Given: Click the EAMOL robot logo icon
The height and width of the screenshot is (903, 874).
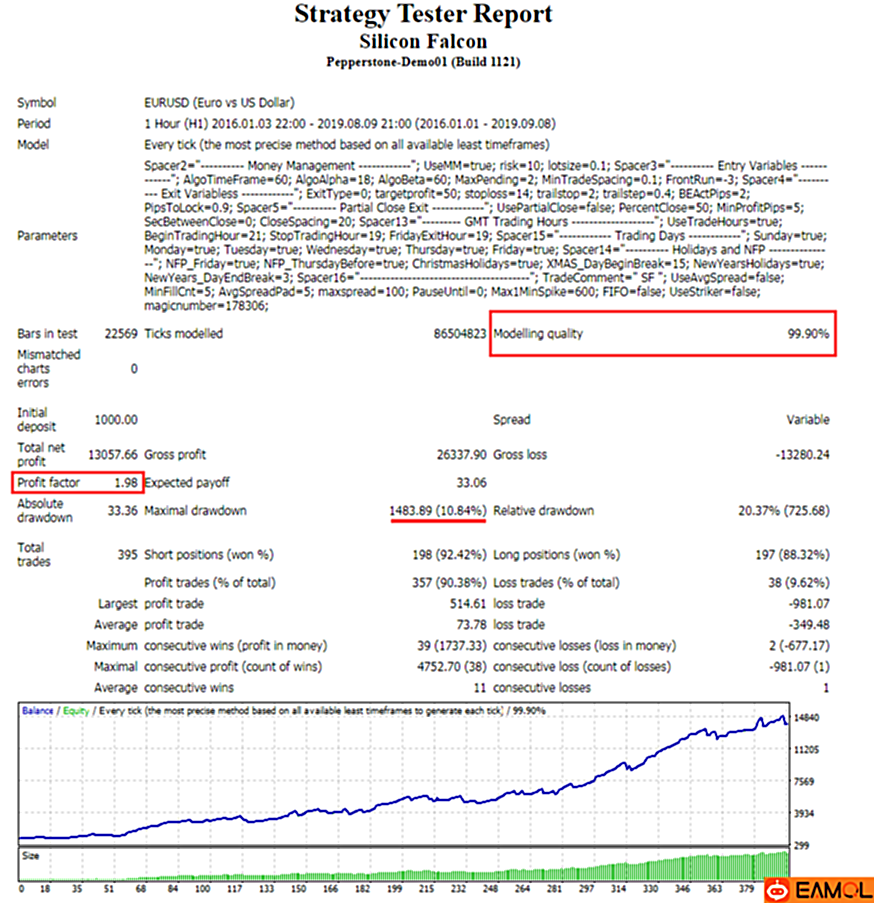Looking at the screenshot, I should point(777,888).
